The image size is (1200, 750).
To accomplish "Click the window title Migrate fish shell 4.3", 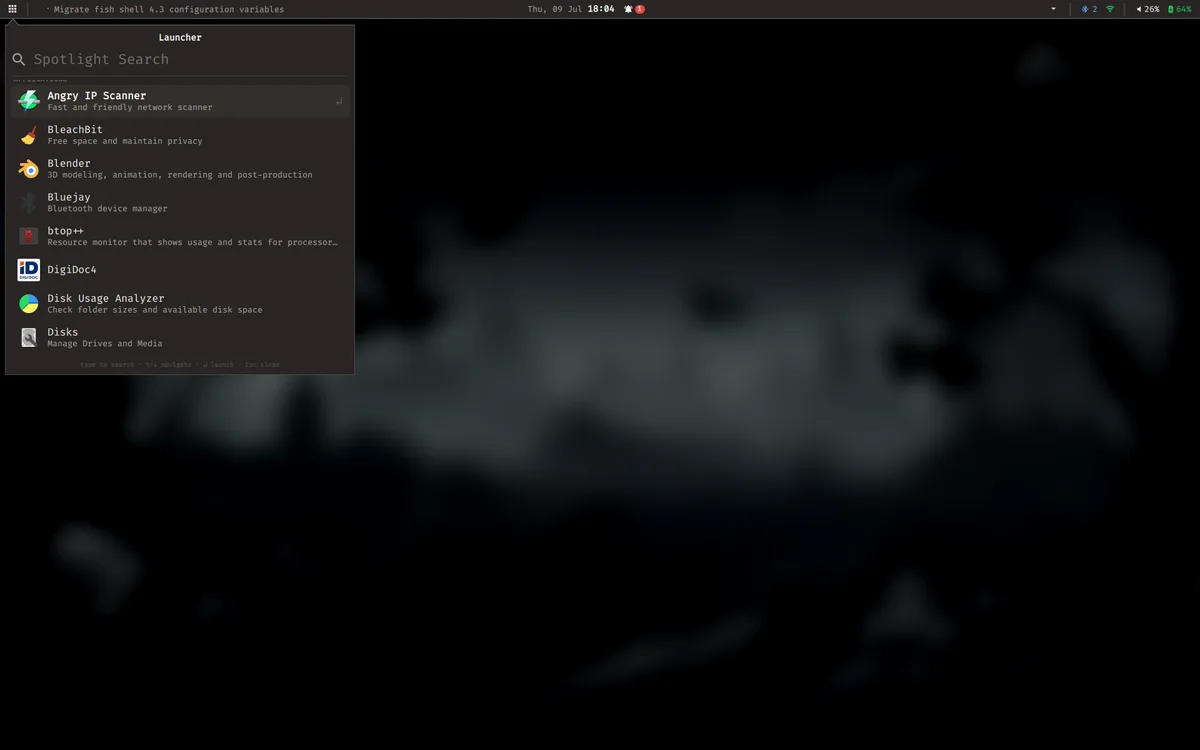I will (169, 9).
